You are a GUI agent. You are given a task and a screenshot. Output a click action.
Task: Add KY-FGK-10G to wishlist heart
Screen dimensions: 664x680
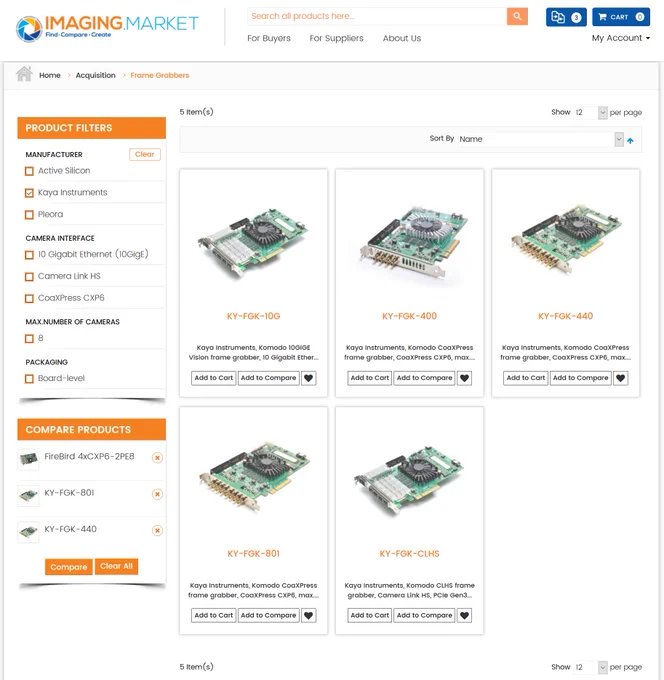[x=308, y=378]
